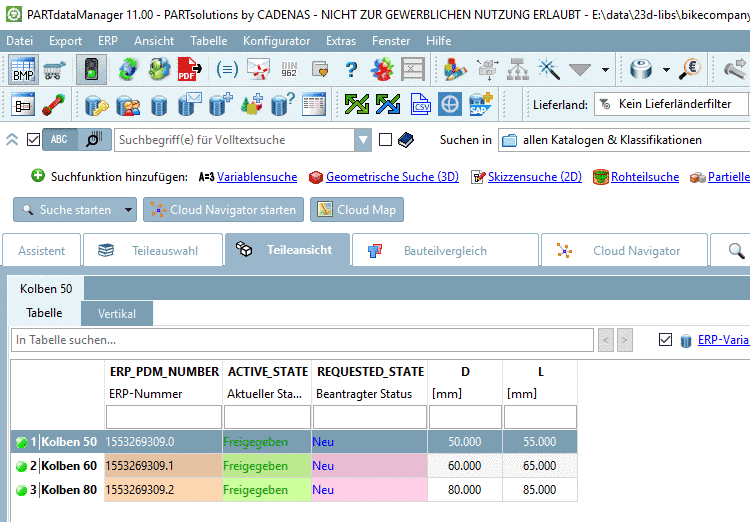Click the BMP table export icon
This screenshot has width=750, height=522.
point(23,70)
